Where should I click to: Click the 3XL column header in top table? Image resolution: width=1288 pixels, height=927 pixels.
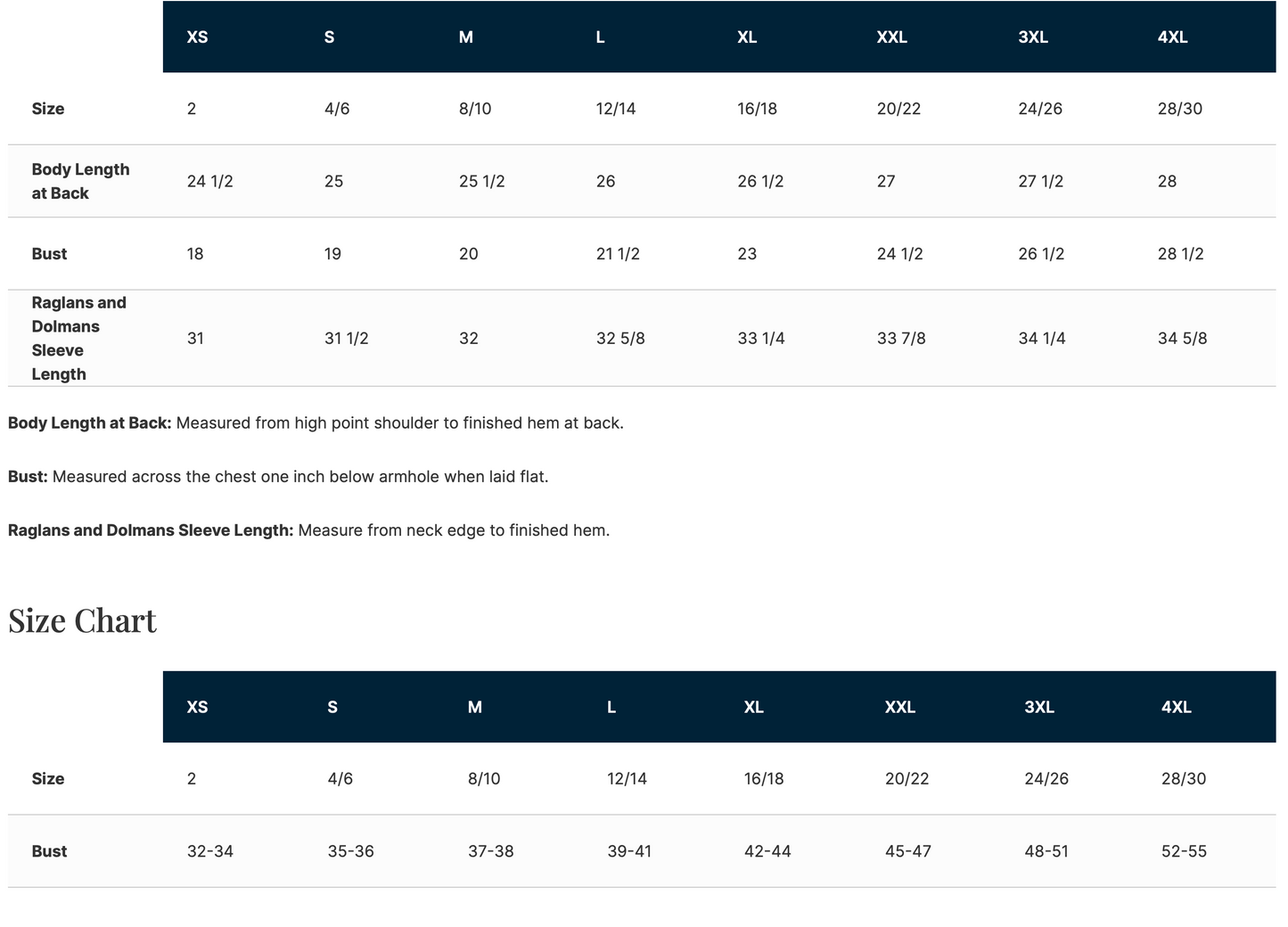tap(1033, 37)
